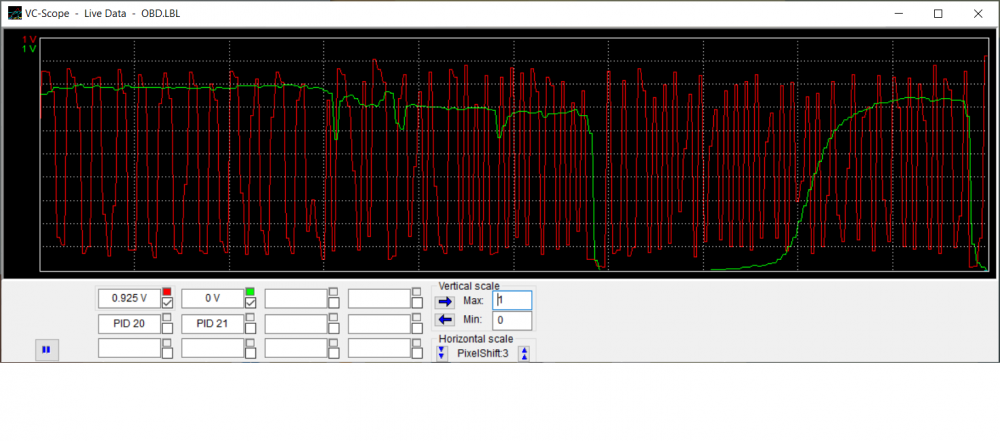1000x441 pixels.
Task: Focus the Vertical scale Max field
Action: point(512,301)
